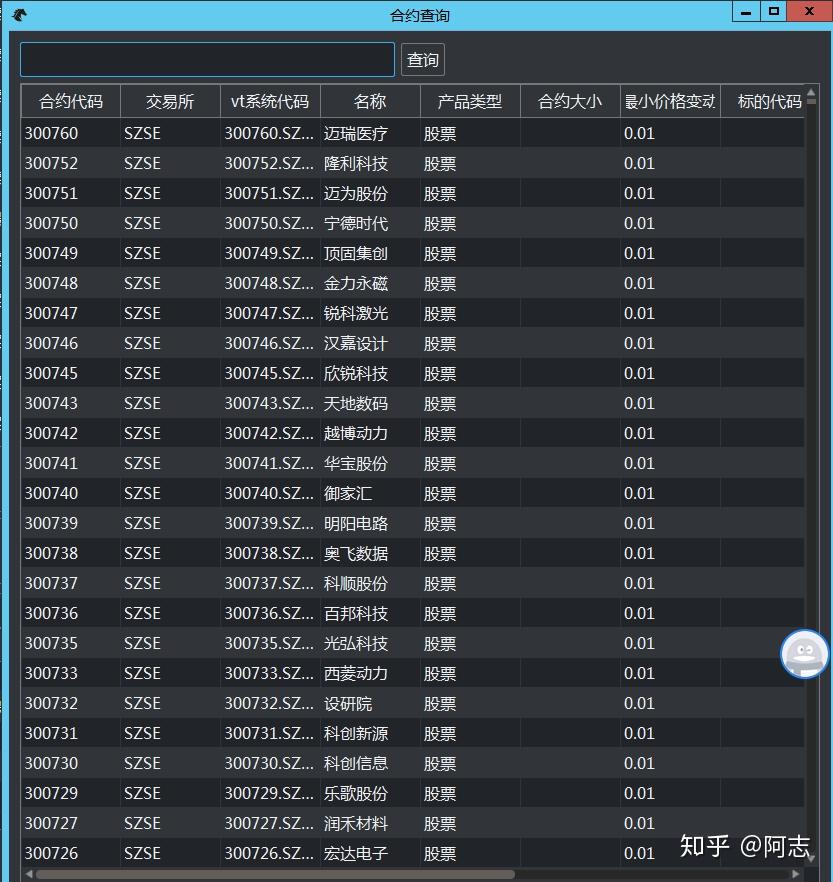
Task: Select the 宁德时代 contract row
Action: click(300, 223)
